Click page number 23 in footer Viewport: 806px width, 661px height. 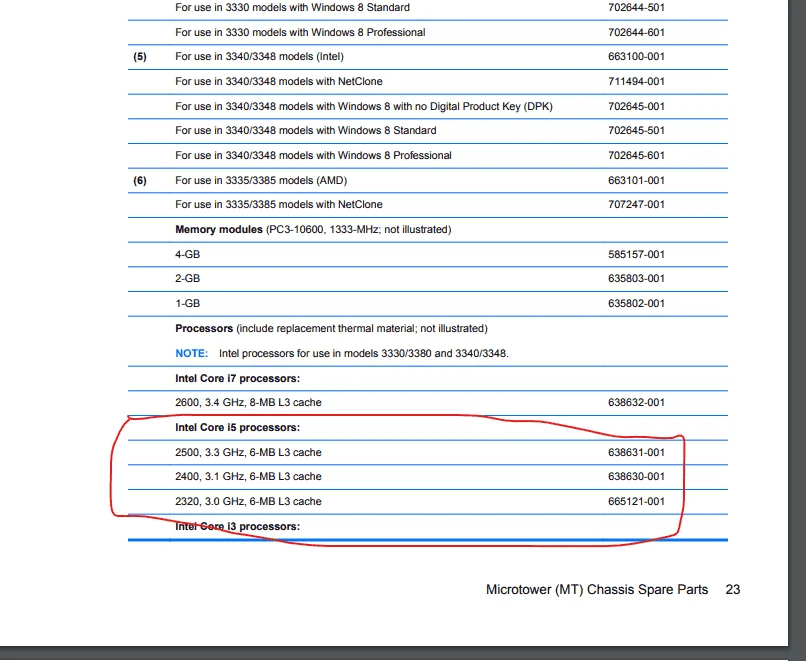pyautogui.click(x=732, y=590)
